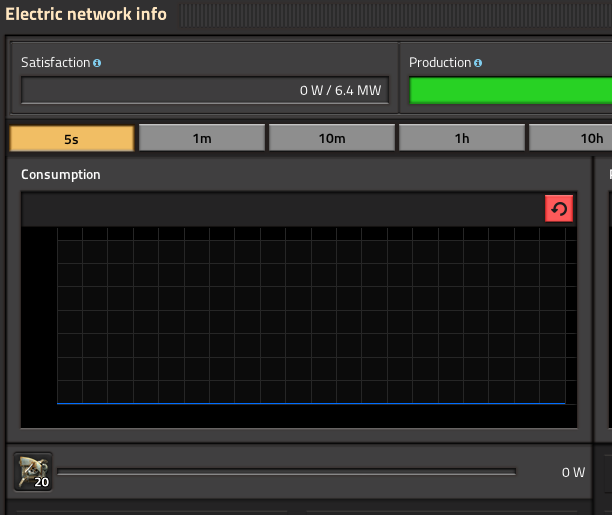Select the 5s time range tab
Viewport: 612px width, 515px height.
pyautogui.click(x=72, y=138)
